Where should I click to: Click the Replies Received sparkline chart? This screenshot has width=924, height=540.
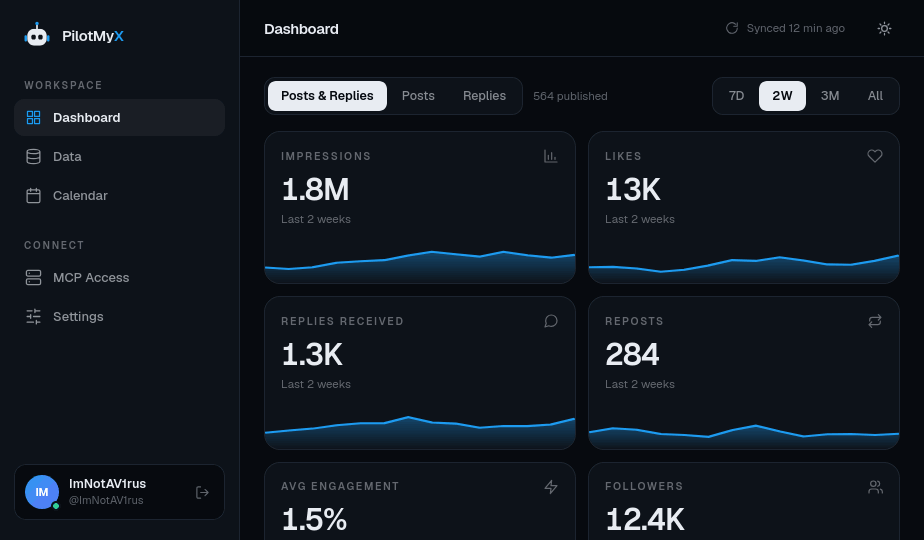[420, 432]
